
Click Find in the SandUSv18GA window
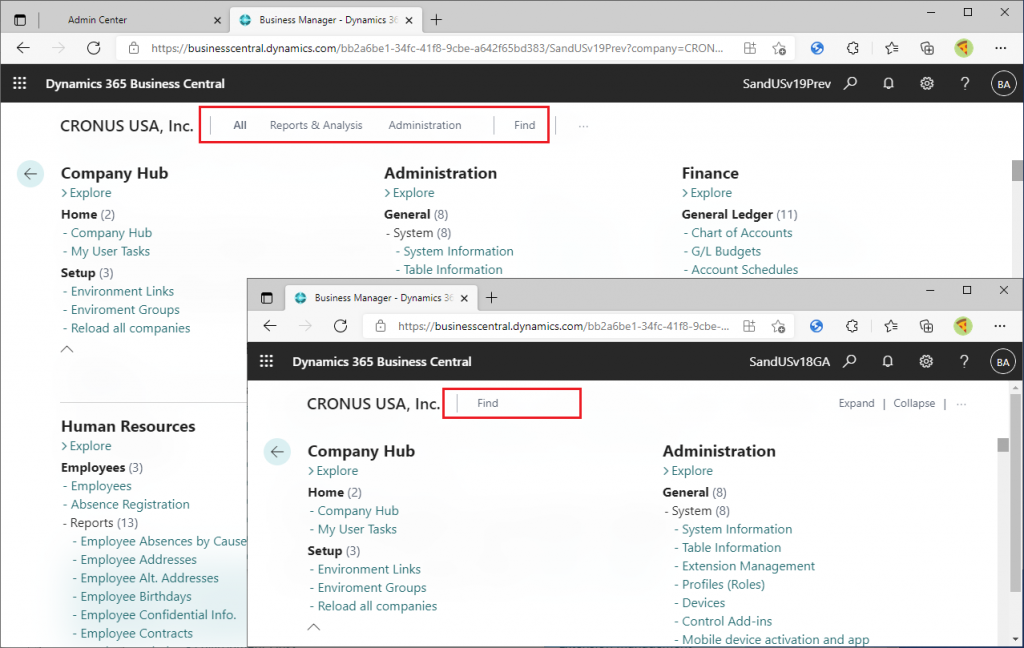[x=488, y=403]
